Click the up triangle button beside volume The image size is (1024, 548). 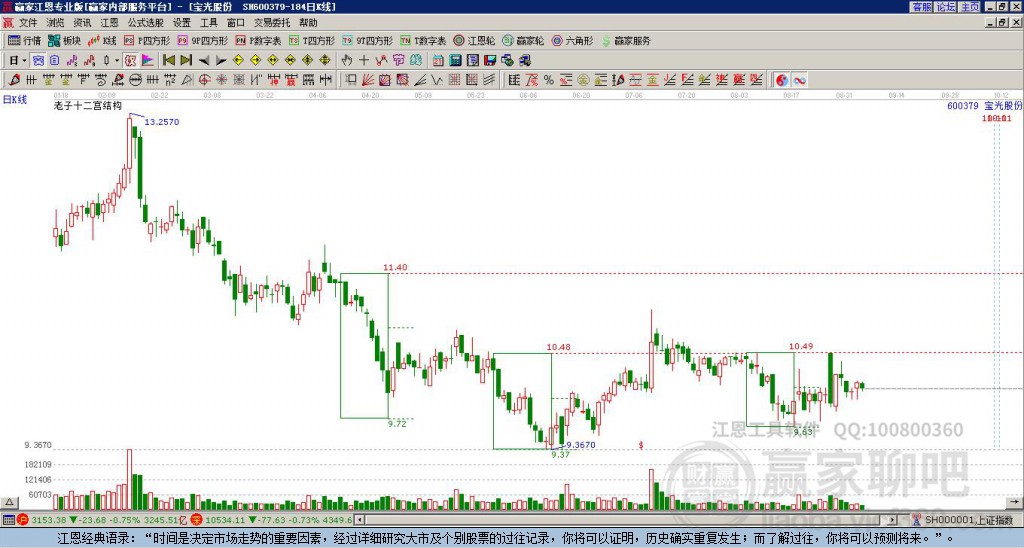(x=9, y=502)
